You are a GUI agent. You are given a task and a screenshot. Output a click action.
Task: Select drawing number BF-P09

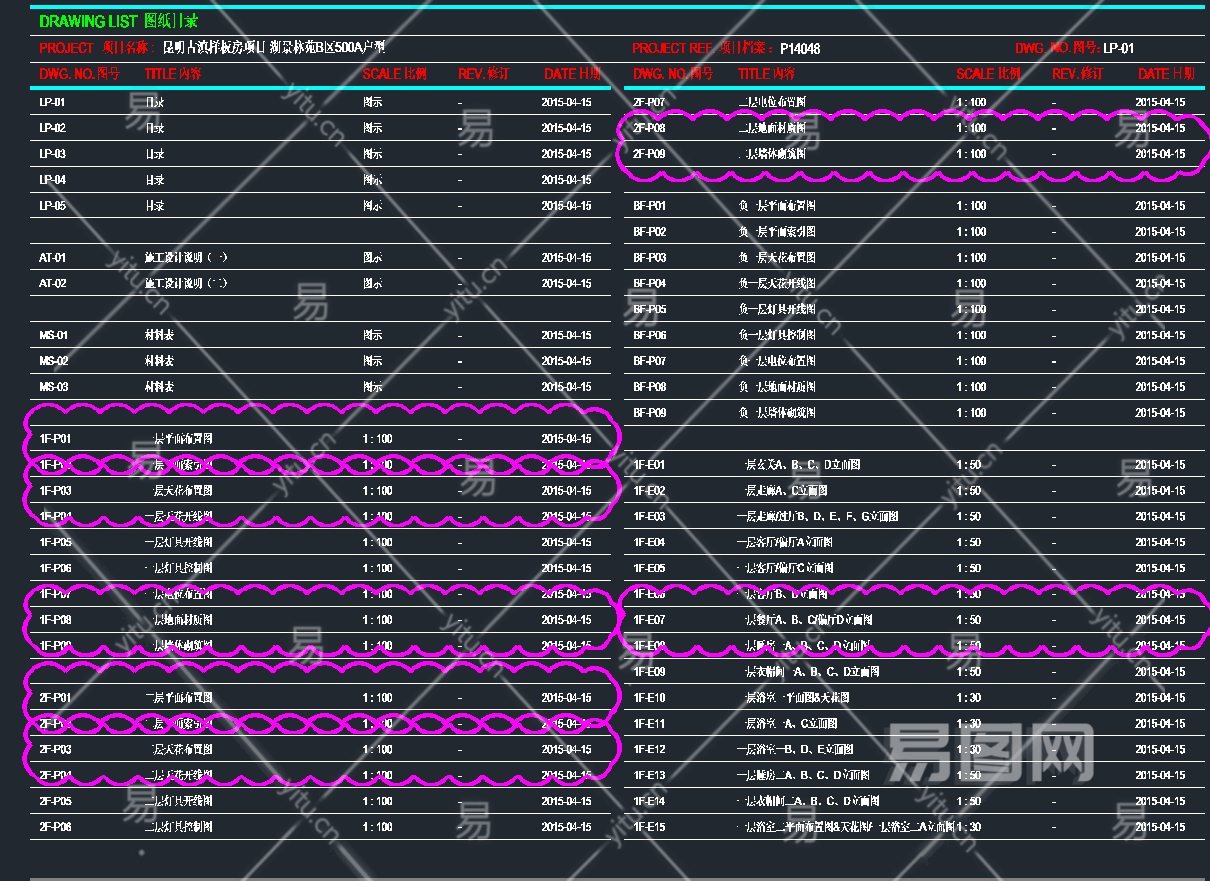[x=649, y=413]
